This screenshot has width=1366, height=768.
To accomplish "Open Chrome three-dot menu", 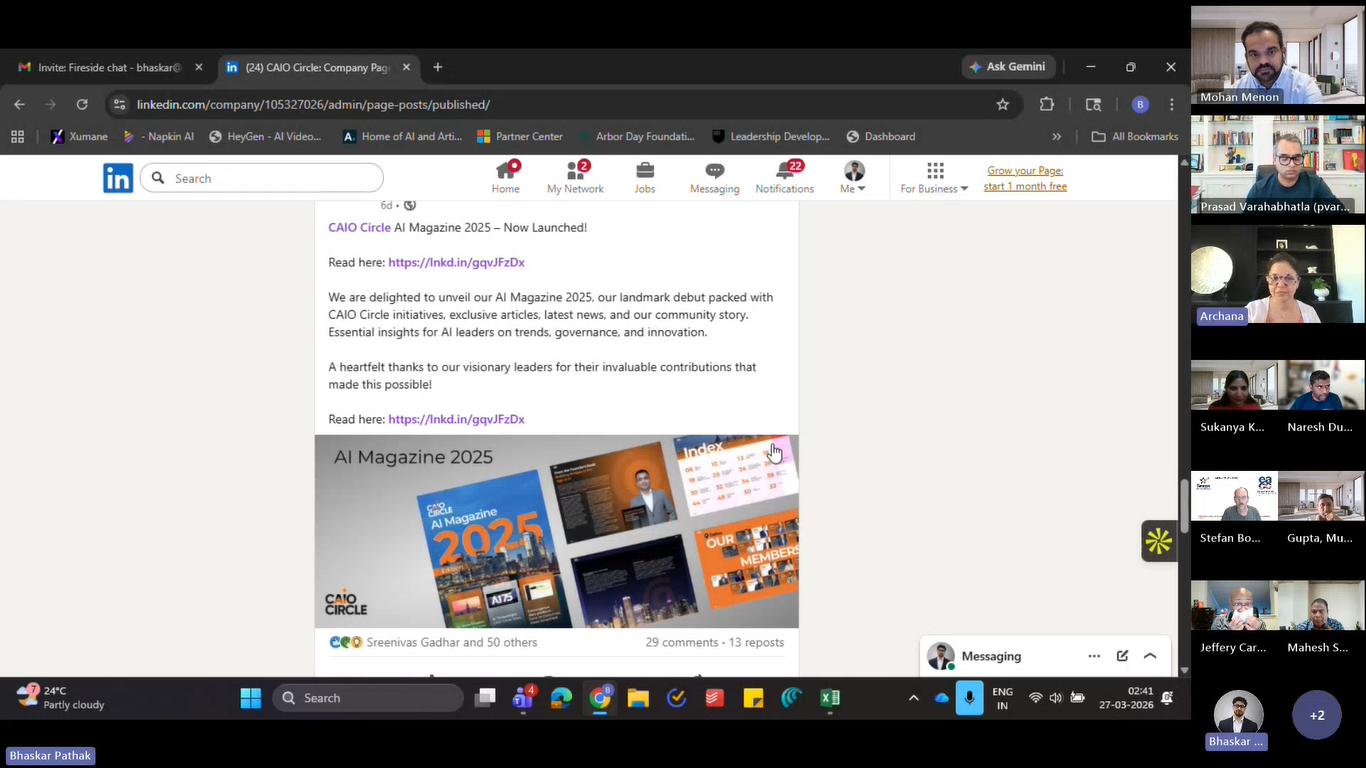I will point(1172,104).
